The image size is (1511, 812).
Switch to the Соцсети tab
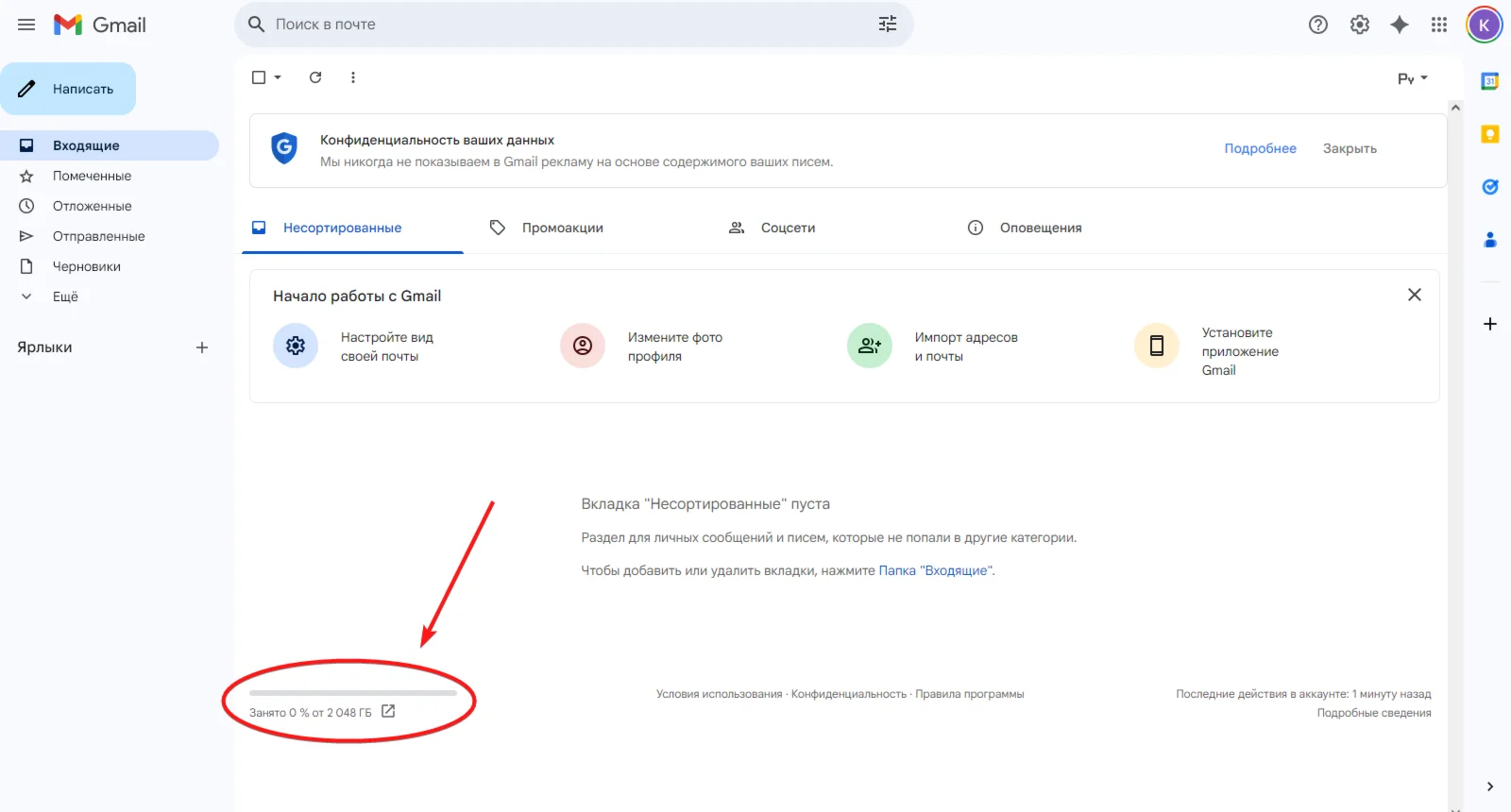click(787, 228)
